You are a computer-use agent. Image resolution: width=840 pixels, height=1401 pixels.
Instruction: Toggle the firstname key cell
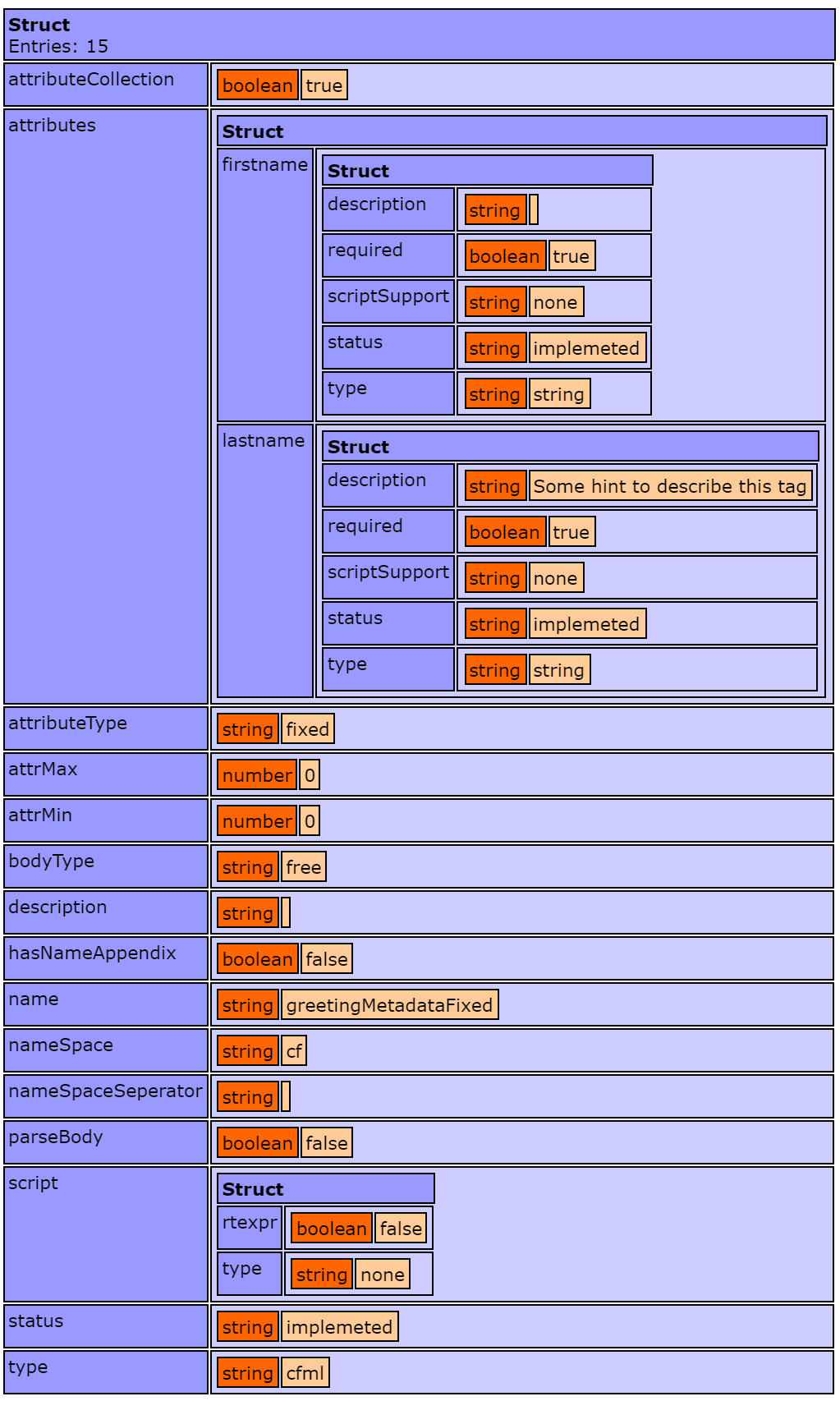264,165
